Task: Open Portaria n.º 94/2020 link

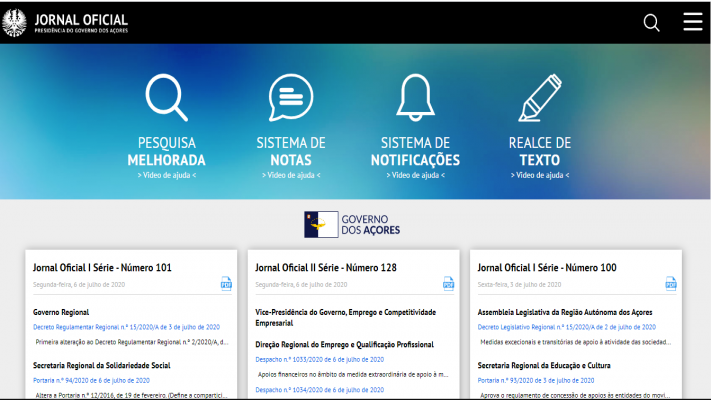Action: click(91, 380)
